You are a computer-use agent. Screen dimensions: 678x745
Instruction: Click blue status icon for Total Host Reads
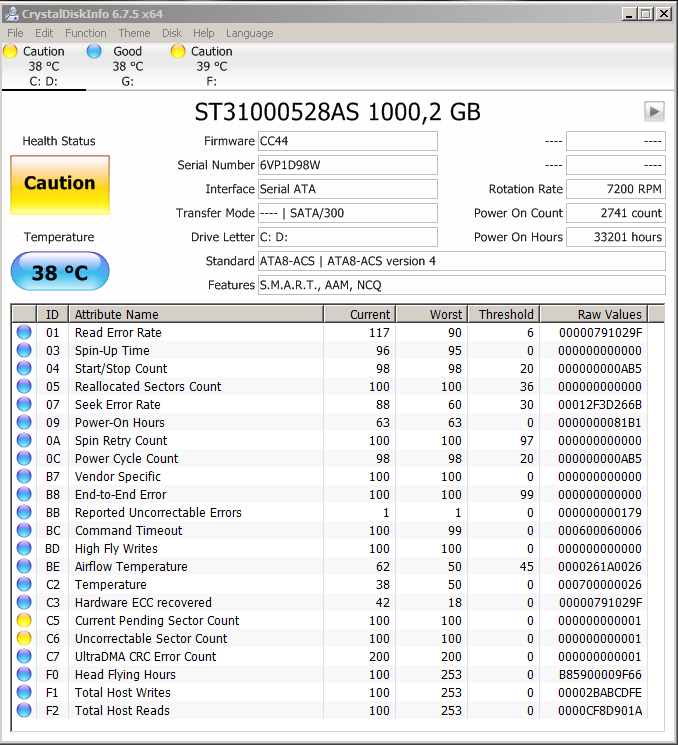pos(24,711)
